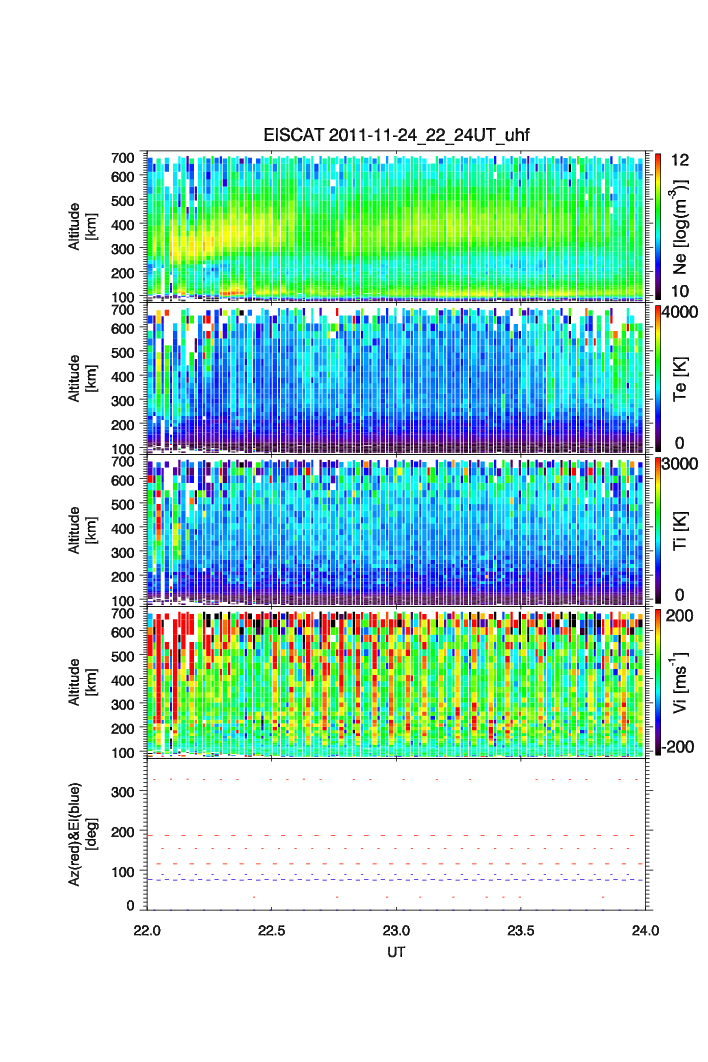Select the 22.0 starting time tick label

tap(148, 930)
